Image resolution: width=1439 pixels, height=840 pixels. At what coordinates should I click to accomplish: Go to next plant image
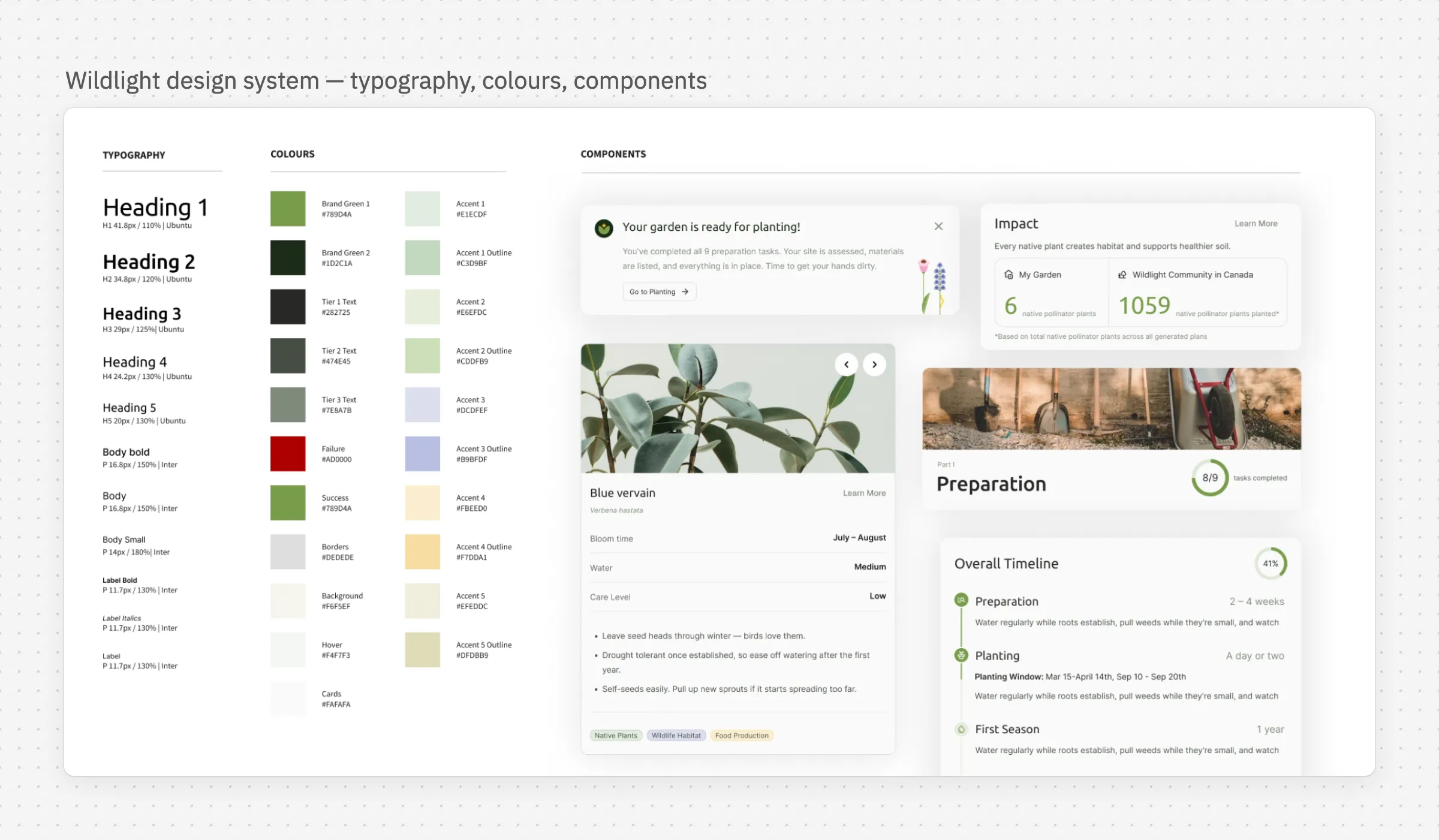(874, 365)
